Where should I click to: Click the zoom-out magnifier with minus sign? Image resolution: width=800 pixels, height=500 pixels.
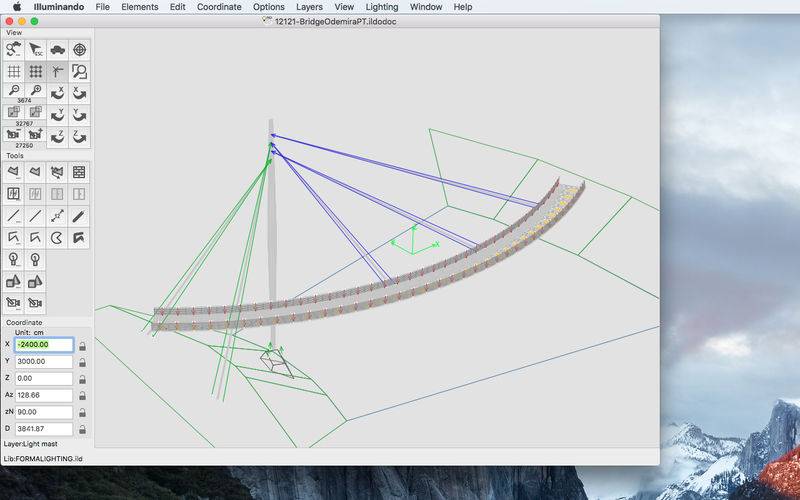tap(14, 92)
